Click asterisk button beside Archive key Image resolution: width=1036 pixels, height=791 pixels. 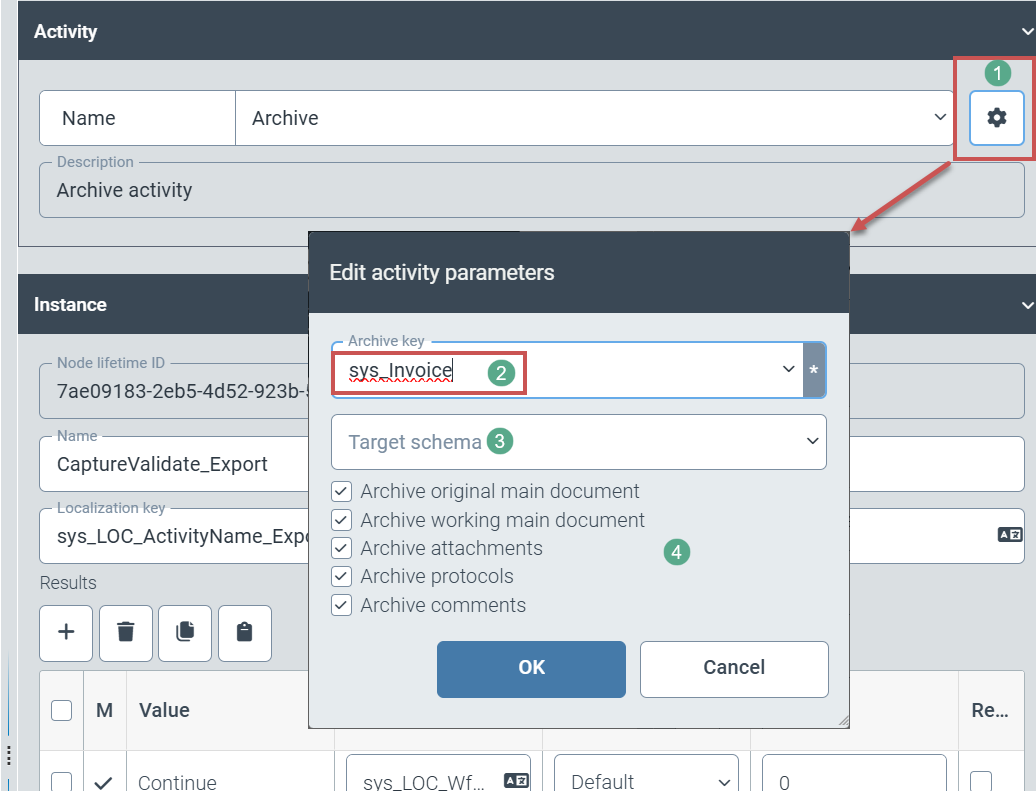(814, 371)
